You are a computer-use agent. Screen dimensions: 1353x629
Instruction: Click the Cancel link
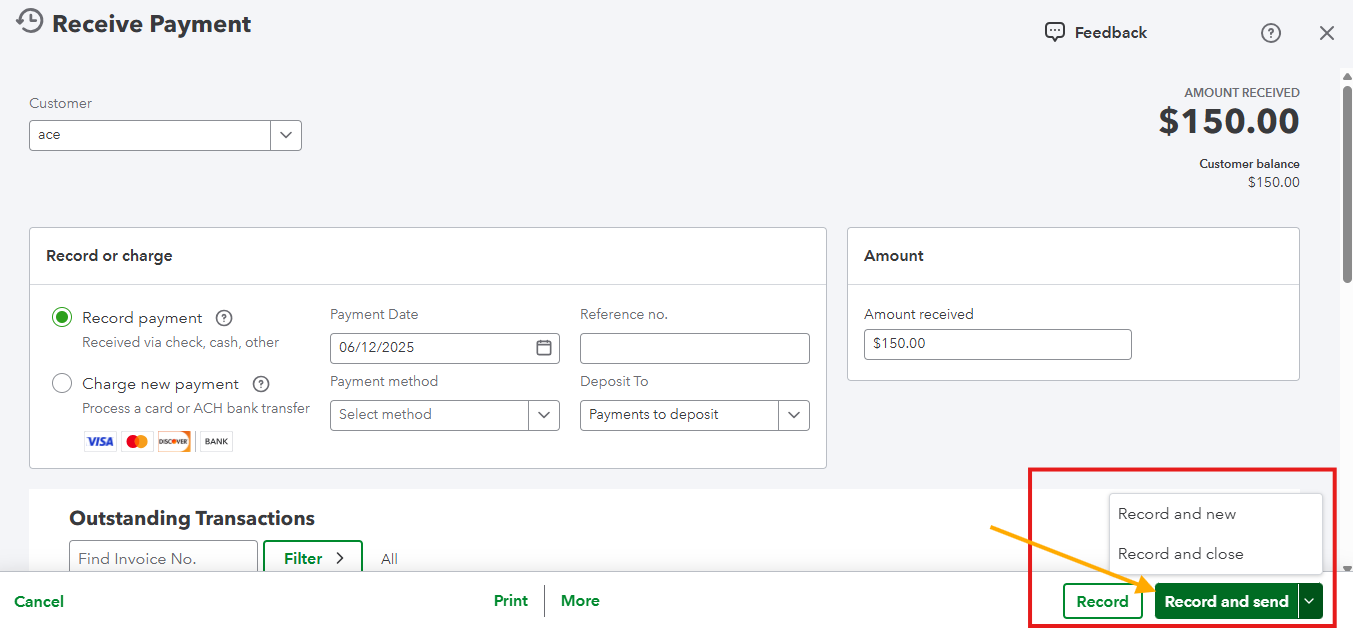click(39, 601)
